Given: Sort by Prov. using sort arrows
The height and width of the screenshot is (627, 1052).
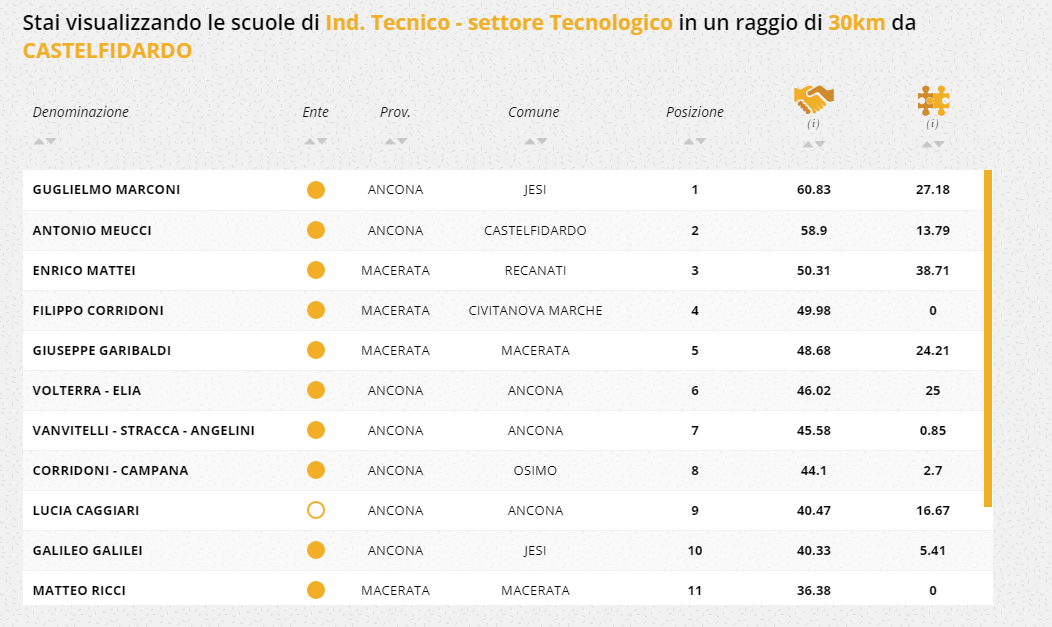Looking at the screenshot, I should point(396,141).
